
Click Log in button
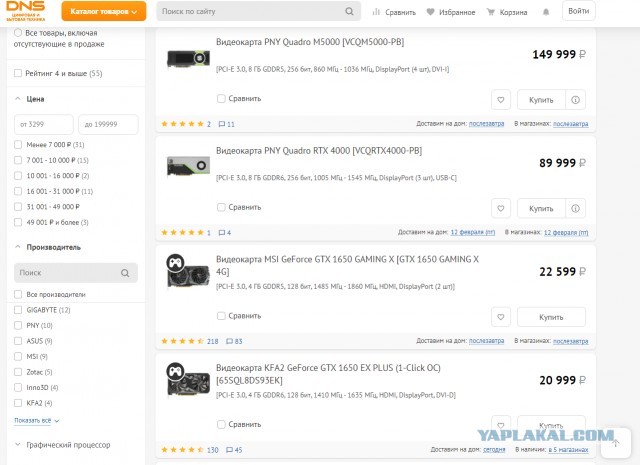click(x=578, y=11)
